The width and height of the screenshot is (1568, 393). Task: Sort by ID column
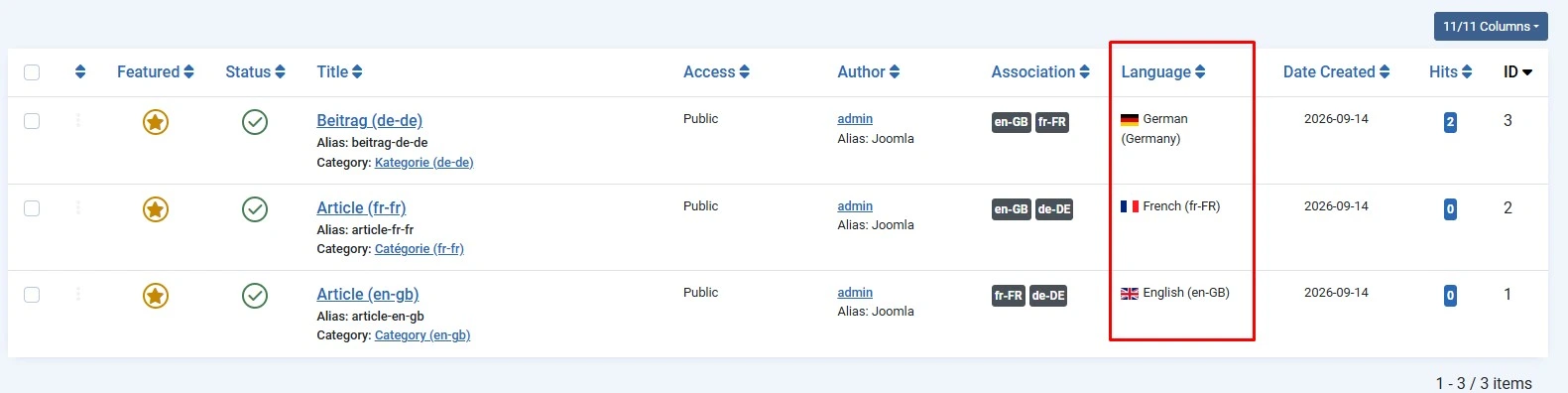click(x=1517, y=71)
